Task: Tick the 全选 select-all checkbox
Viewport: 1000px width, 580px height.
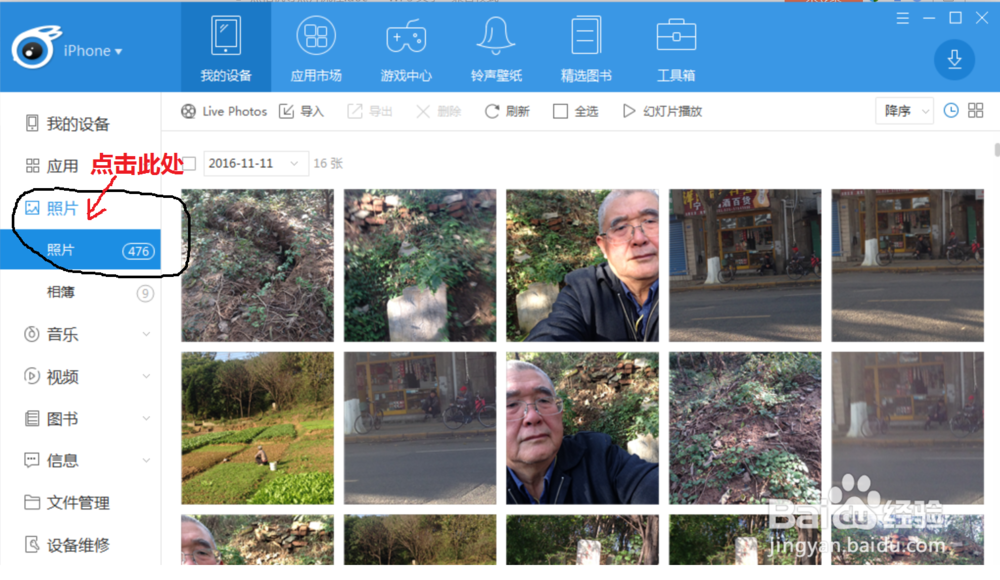Action: tap(560, 112)
